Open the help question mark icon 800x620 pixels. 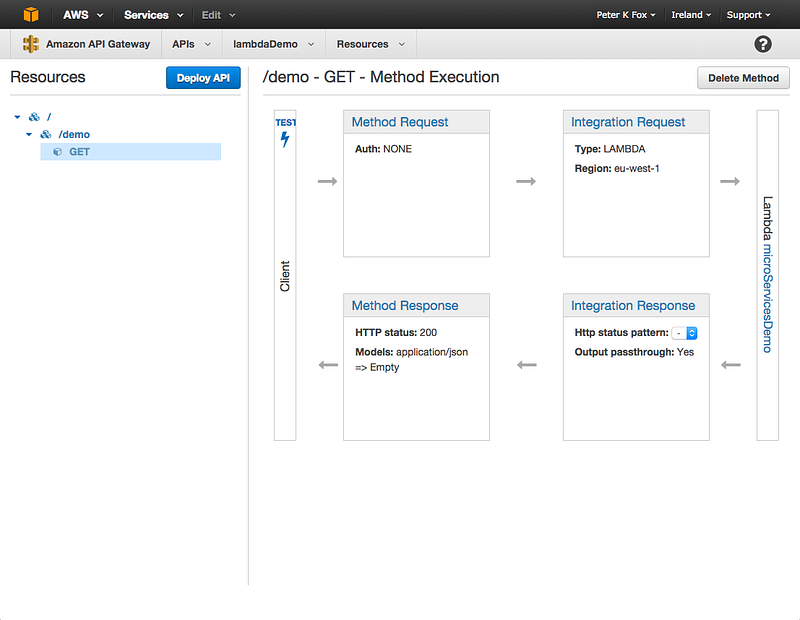763,44
